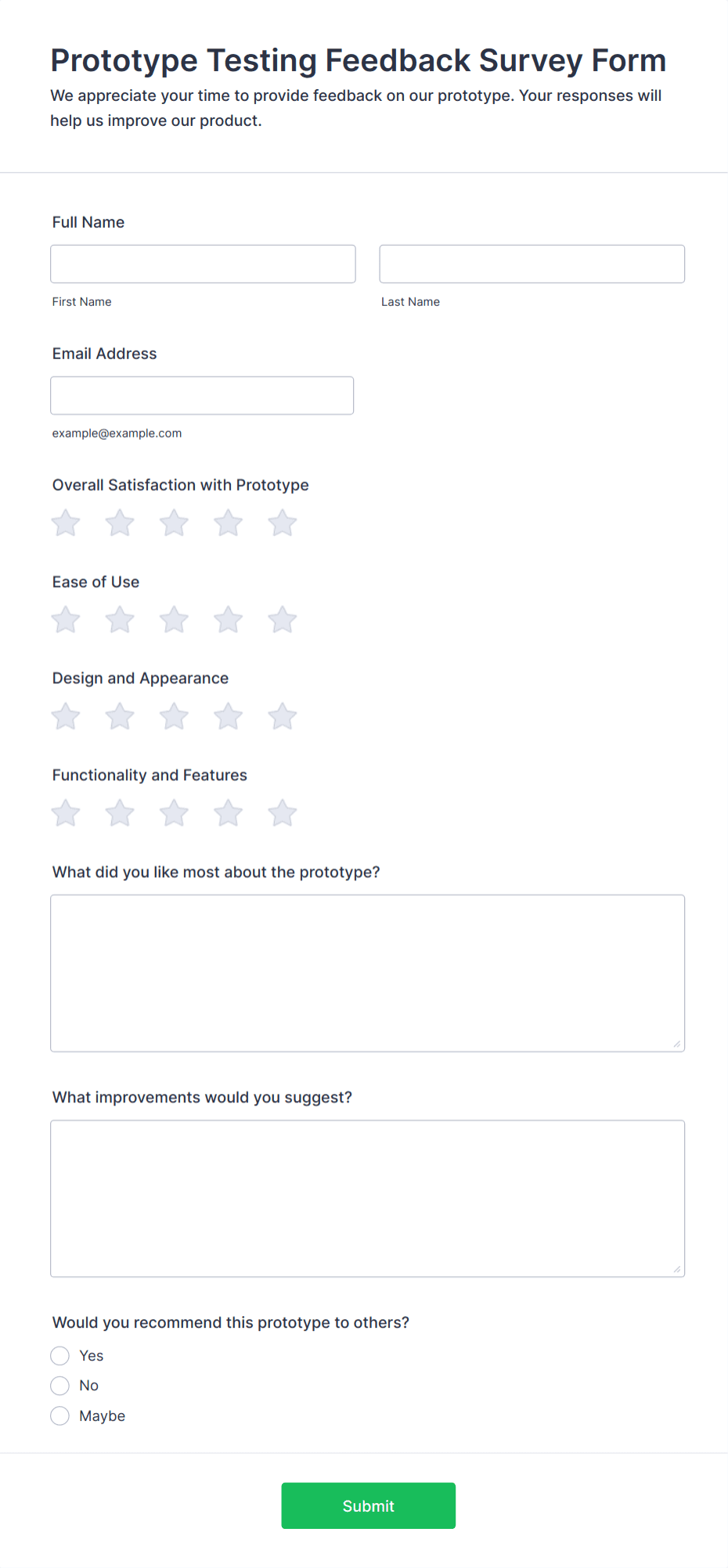Click the first star for Design and Appearance

pos(65,715)
